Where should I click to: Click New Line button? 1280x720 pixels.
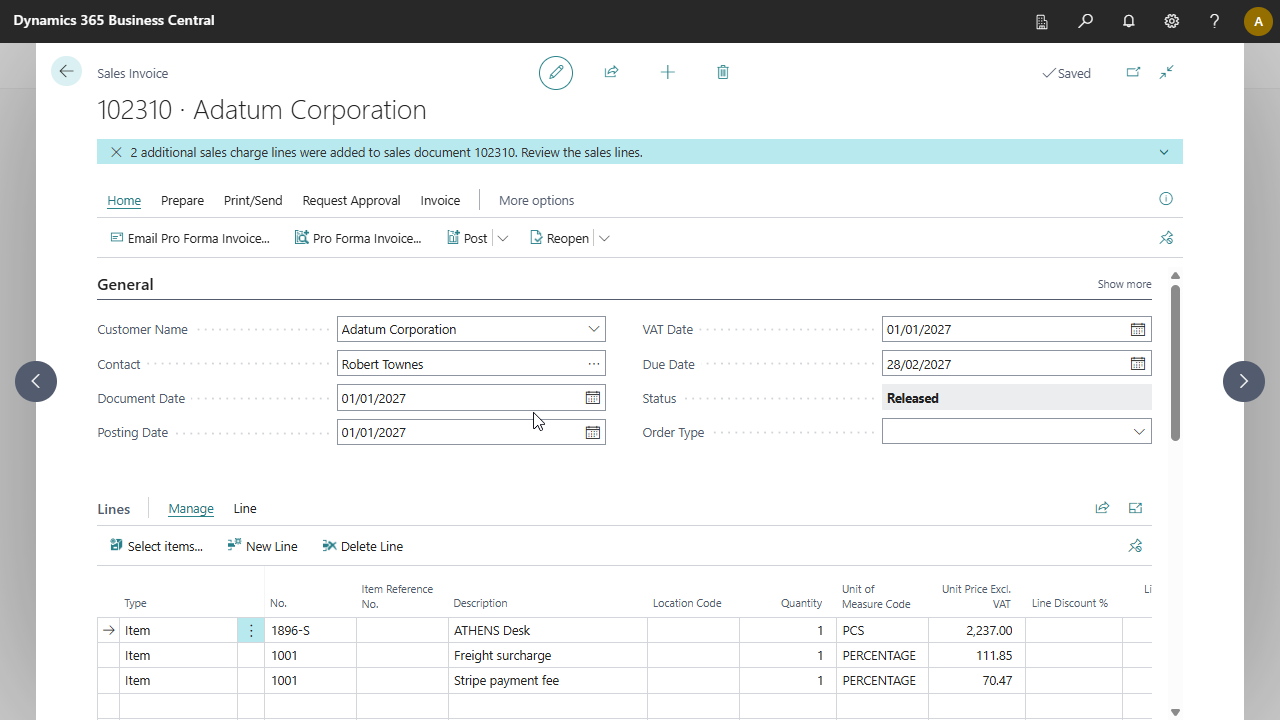(x=262, y=546)
